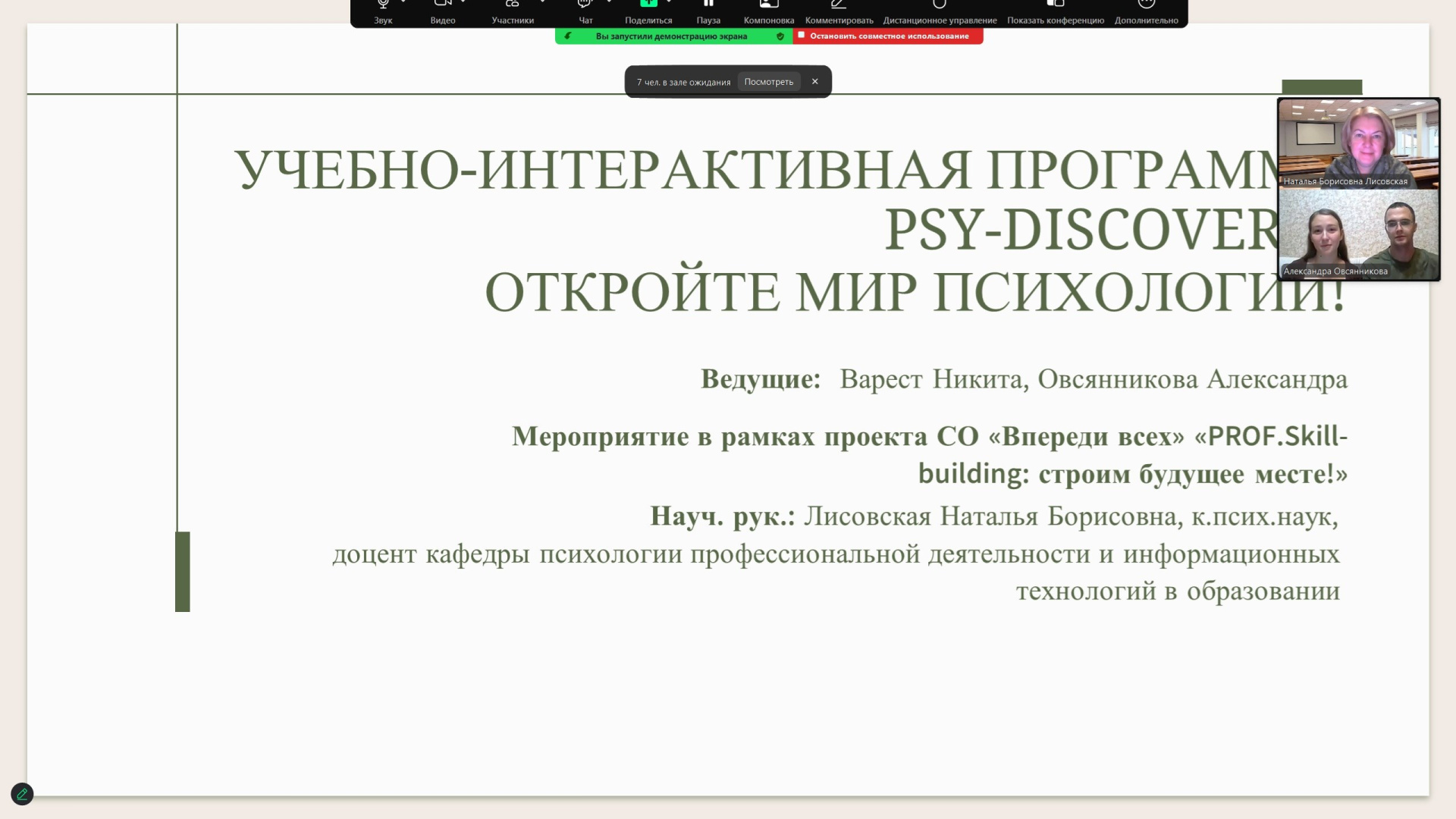
Task: Click Посмотреть in waiting room notification
Action: pyautogui.click(x=768, y=82)
